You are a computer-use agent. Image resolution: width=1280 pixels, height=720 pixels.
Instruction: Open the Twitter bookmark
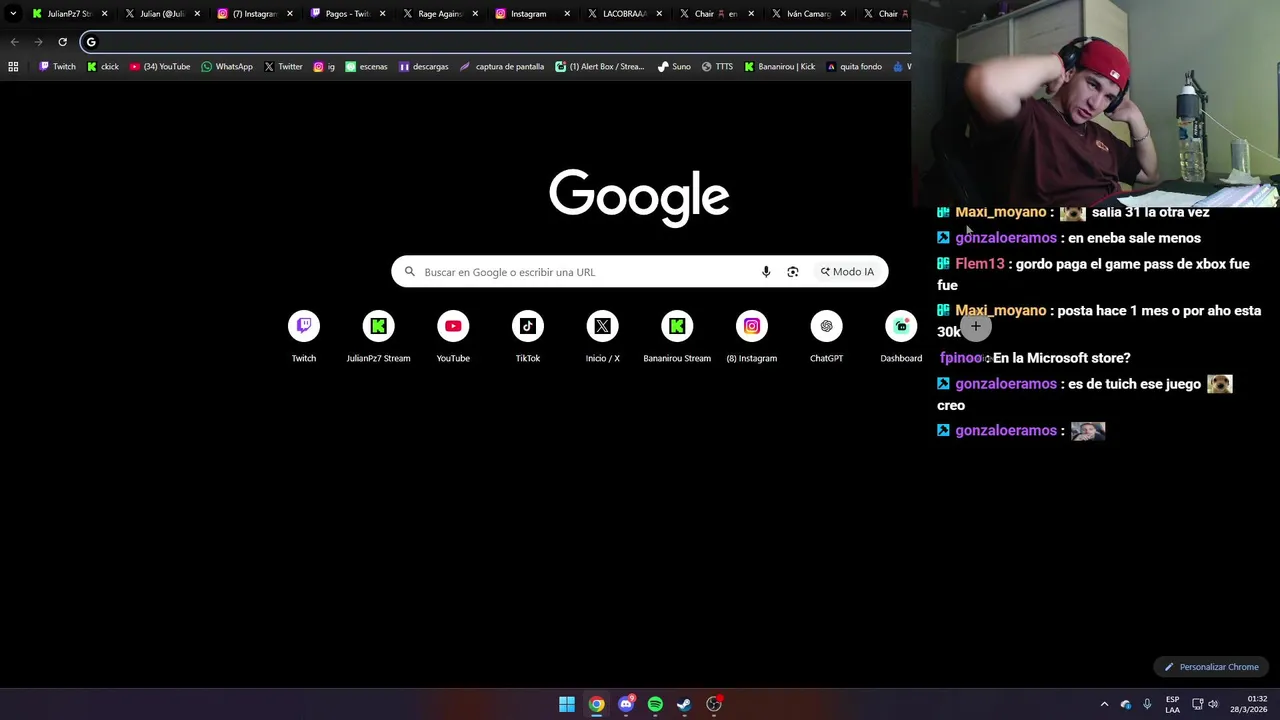[283, 67]
